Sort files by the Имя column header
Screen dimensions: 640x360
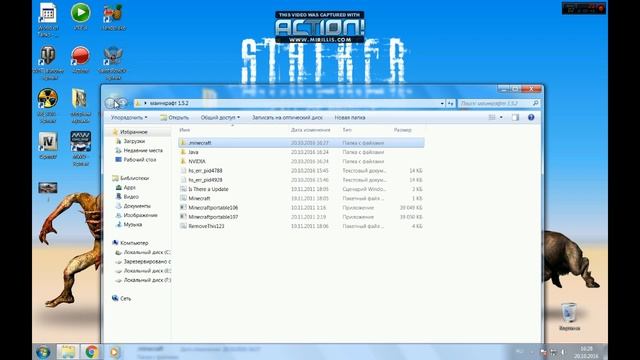pos(184,130)
